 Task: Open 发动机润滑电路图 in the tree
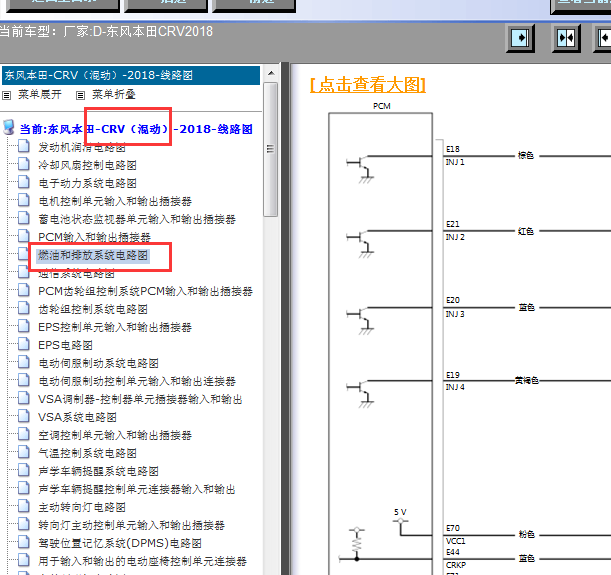pyautogui.click(x=82, y=147)
